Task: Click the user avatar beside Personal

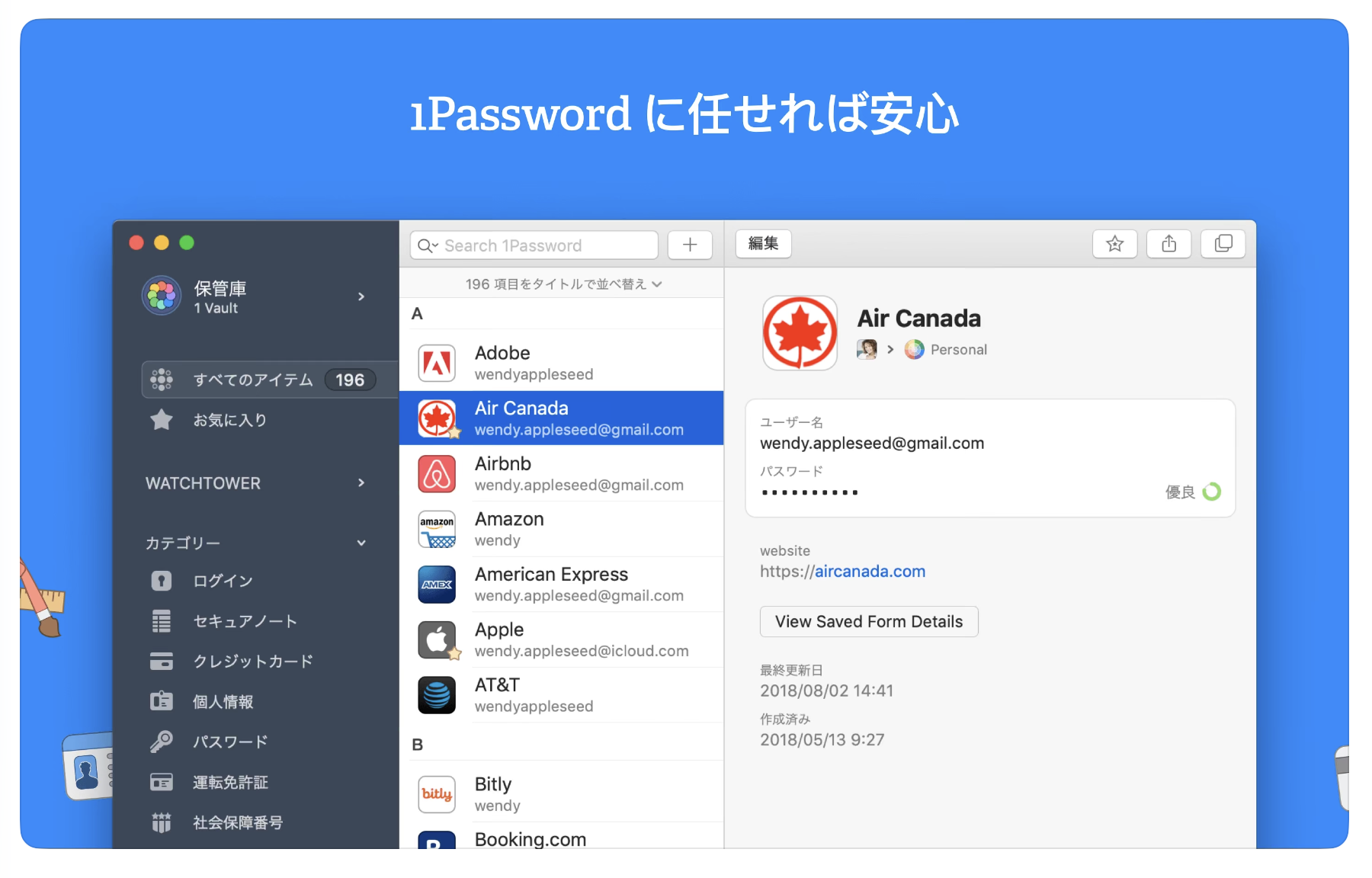Action: point(867,349)
